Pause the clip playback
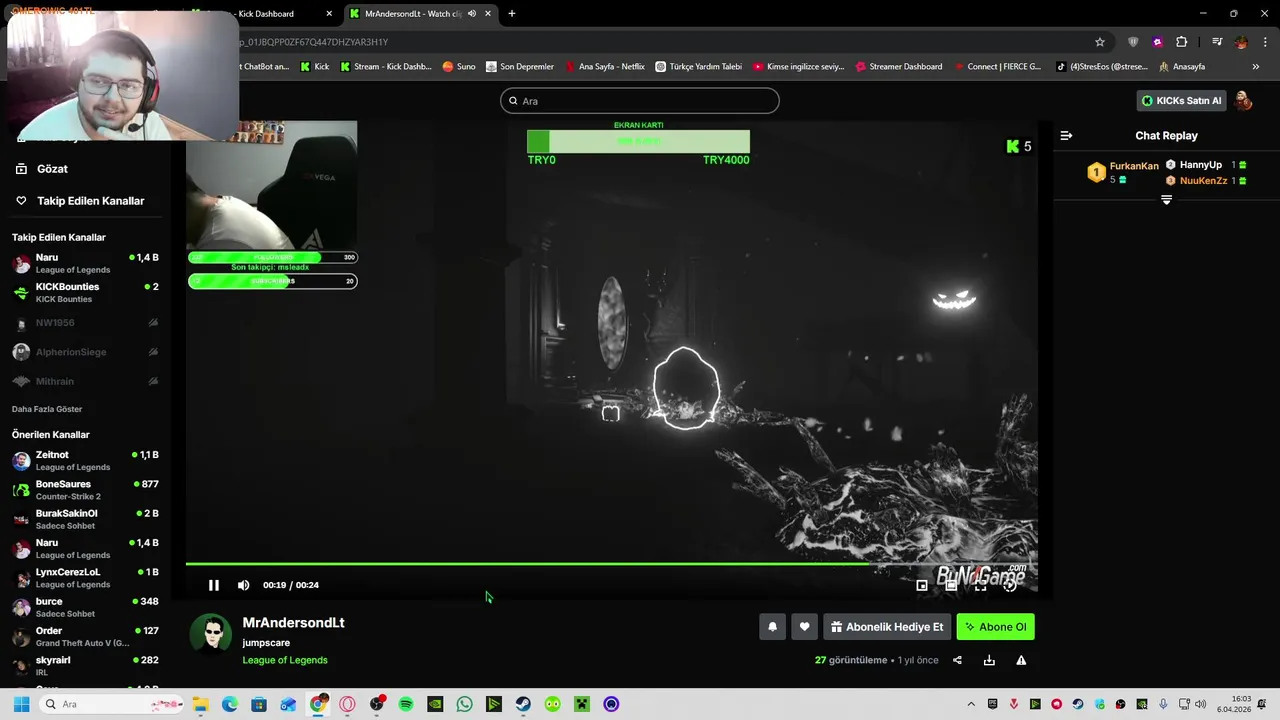1280x720 pixels. coord(213,585)
